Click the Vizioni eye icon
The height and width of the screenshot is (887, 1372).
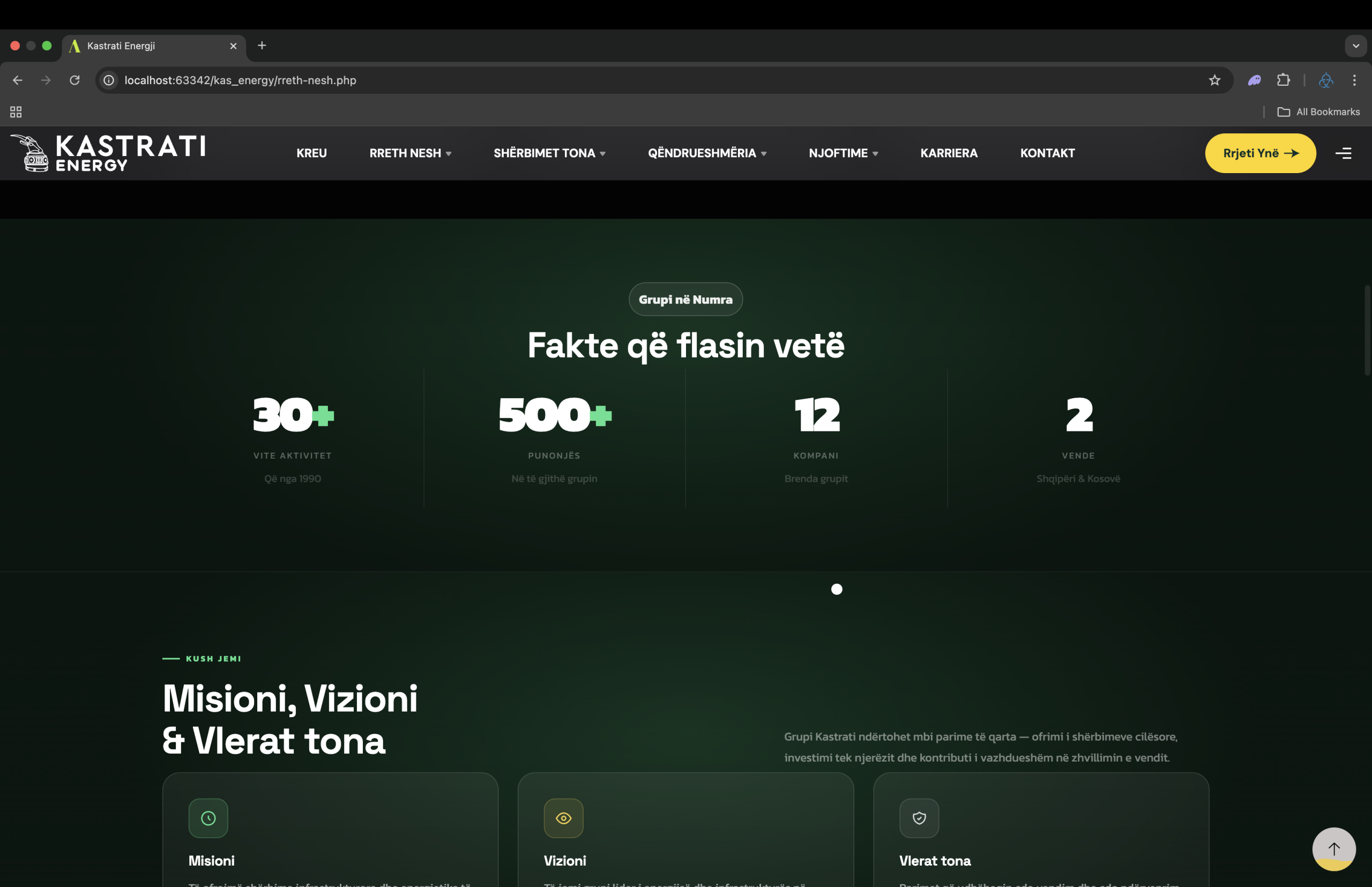563,818
